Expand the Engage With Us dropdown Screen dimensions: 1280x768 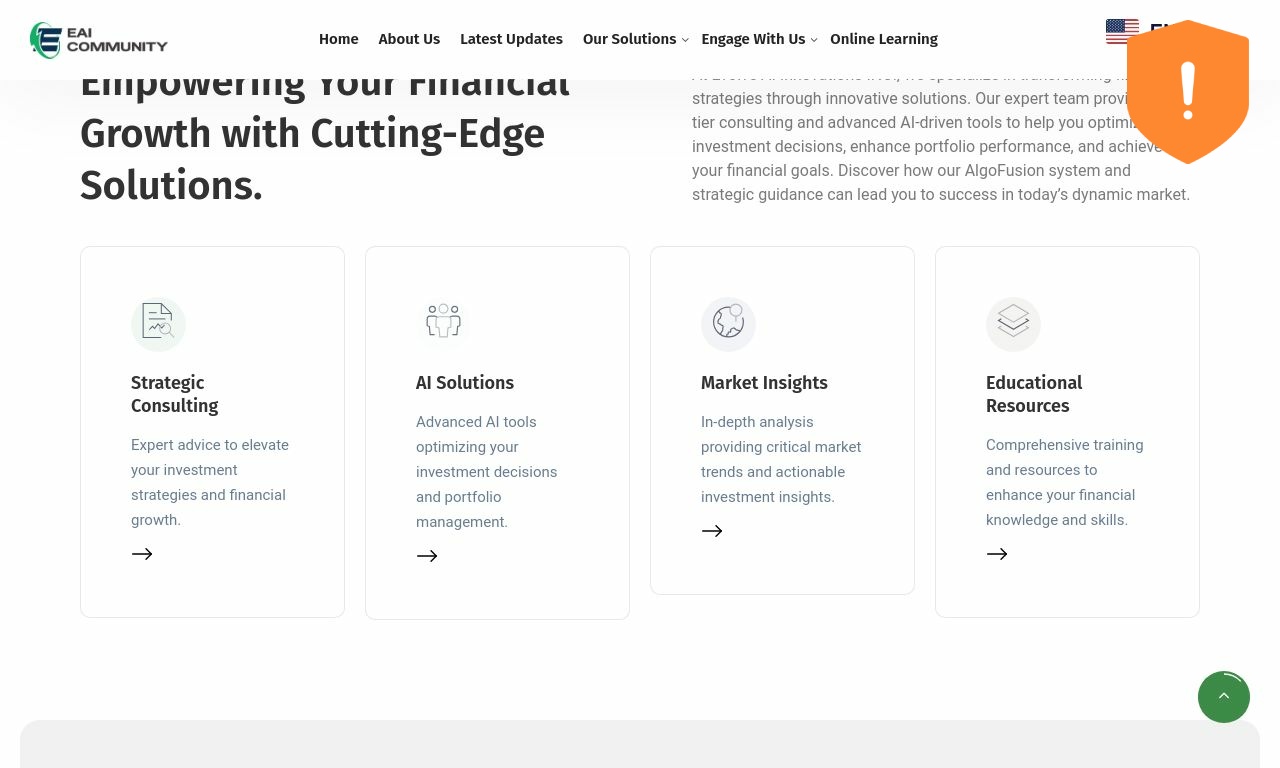(x=759, y=40)
